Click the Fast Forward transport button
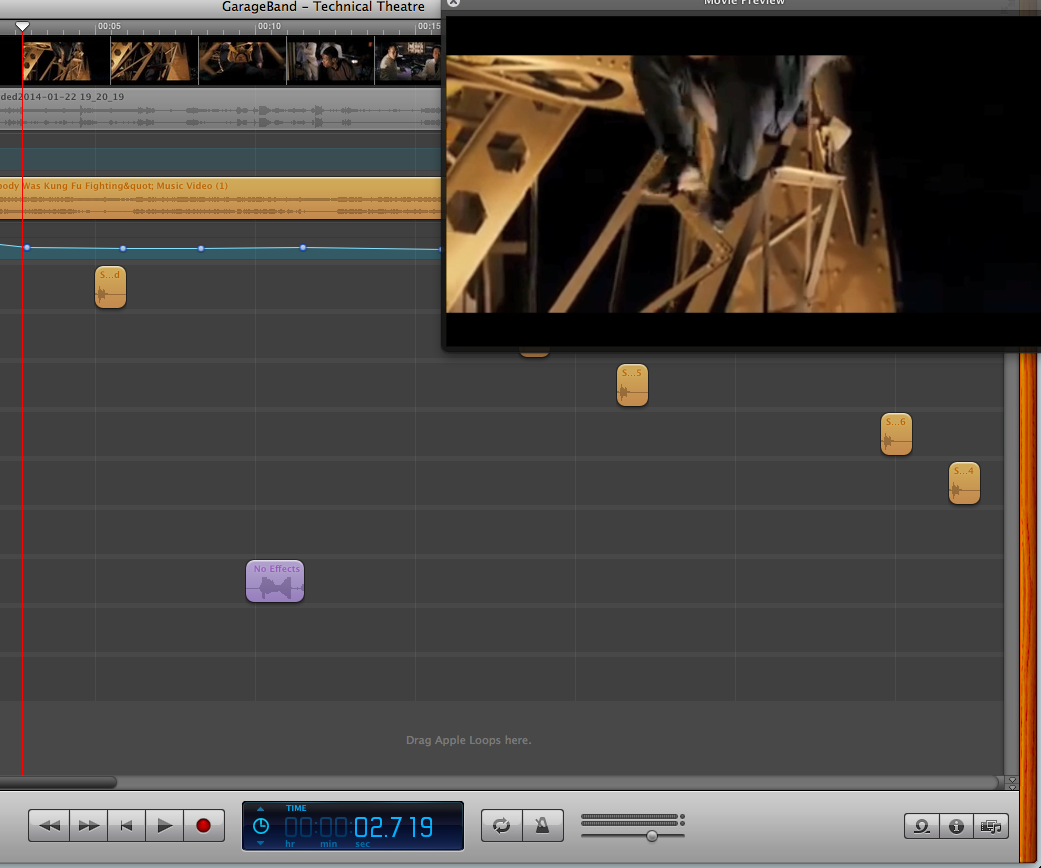The height and width of the screenshot is (868, 1041). [x=88, y=825]
